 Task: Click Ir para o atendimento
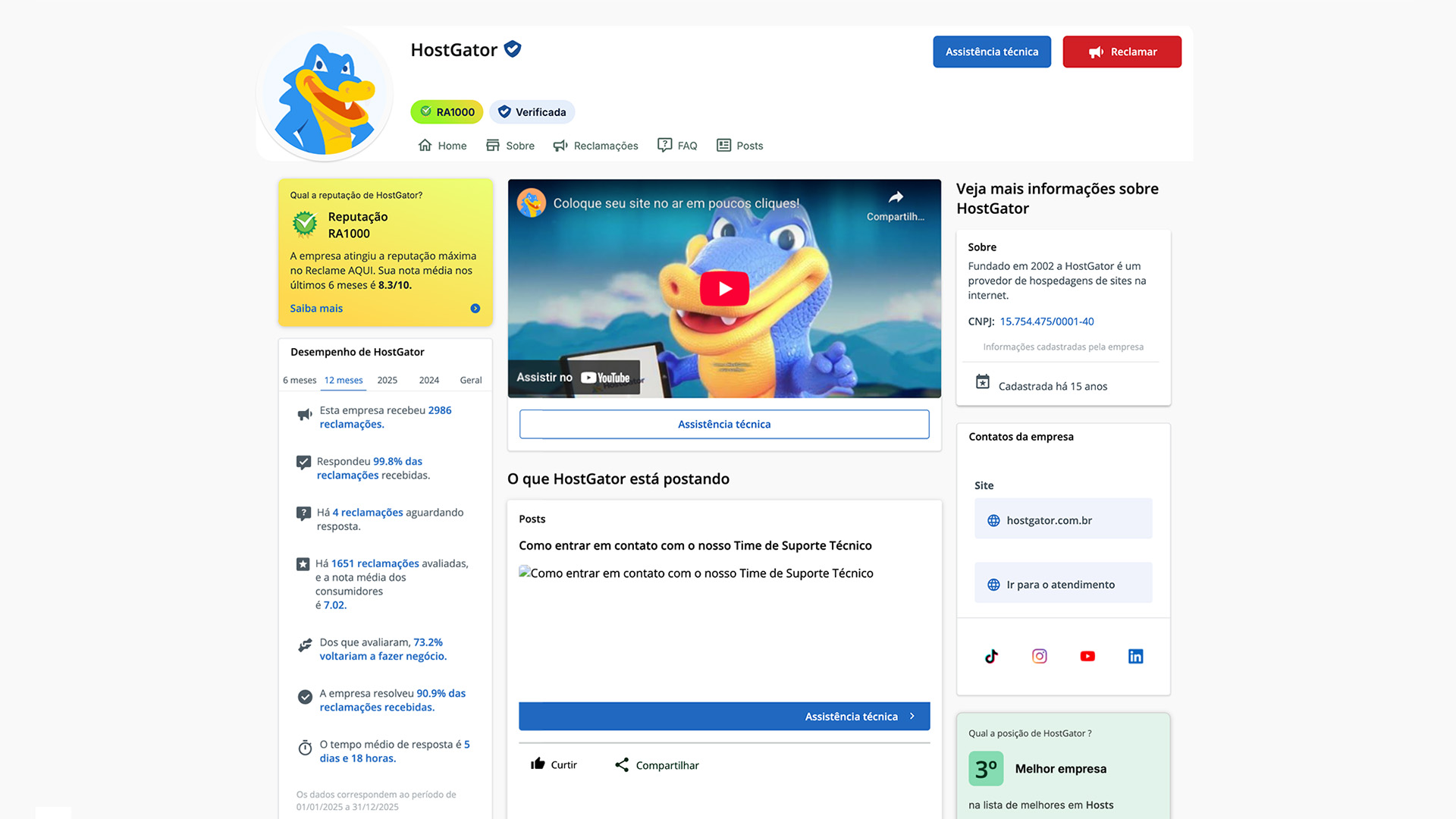(x=1060, y=584)
